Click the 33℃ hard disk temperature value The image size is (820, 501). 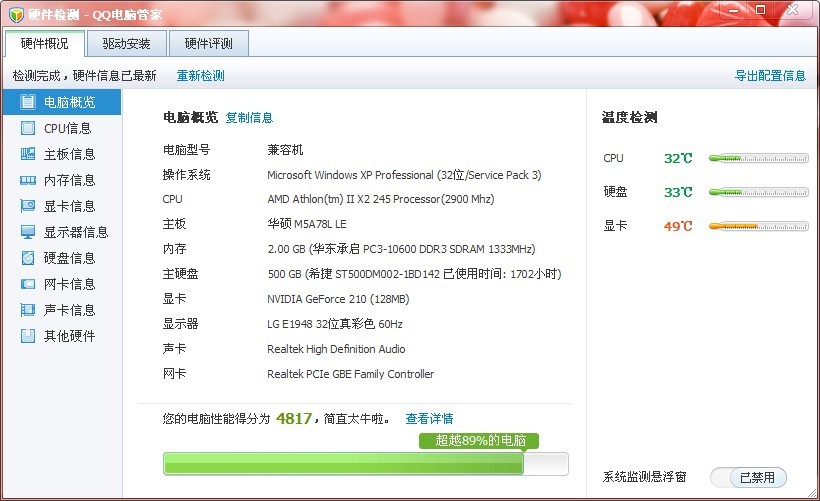(x=678, y=192)
